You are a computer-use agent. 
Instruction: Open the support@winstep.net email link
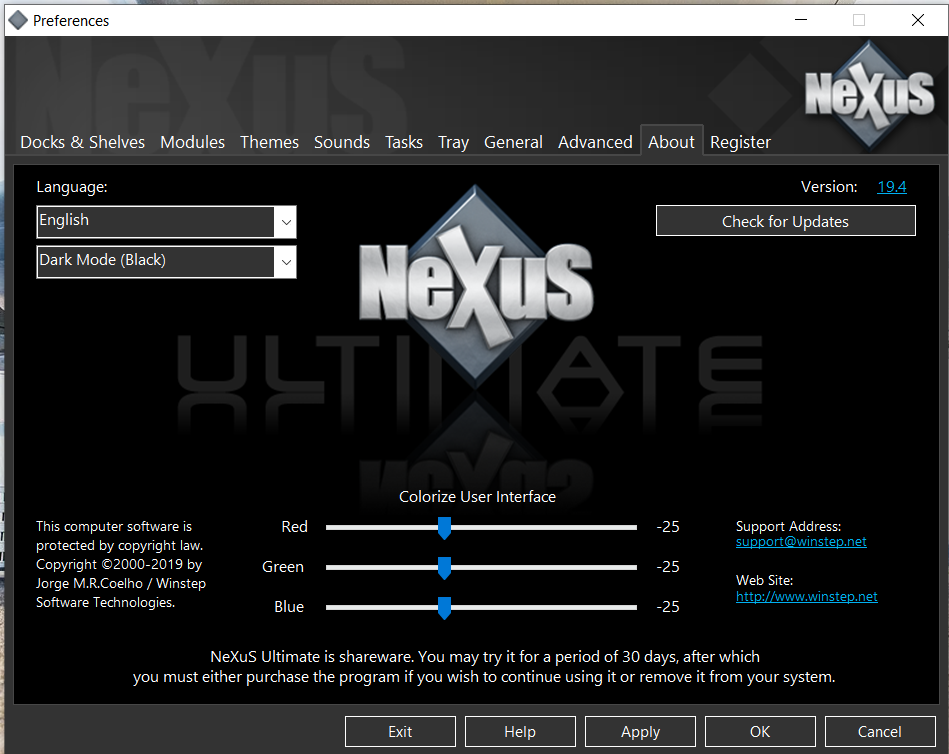pyautogui.click(x=801, y=542)
